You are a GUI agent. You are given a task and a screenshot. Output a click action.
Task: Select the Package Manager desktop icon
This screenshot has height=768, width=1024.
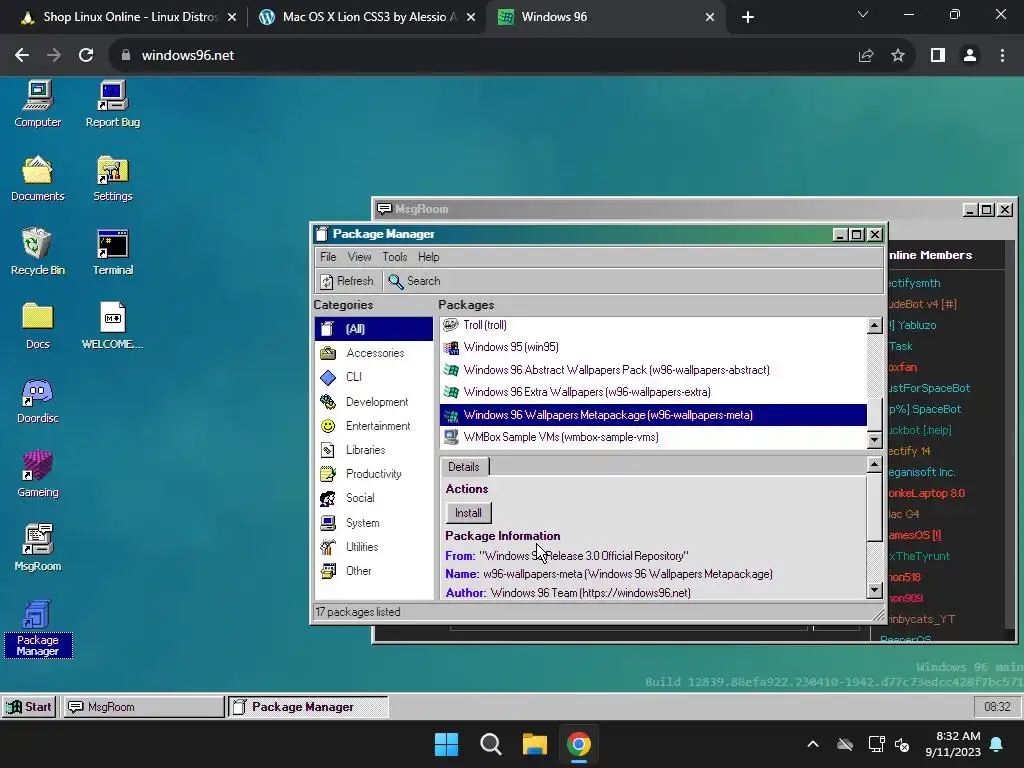click(x=37, y=628)
